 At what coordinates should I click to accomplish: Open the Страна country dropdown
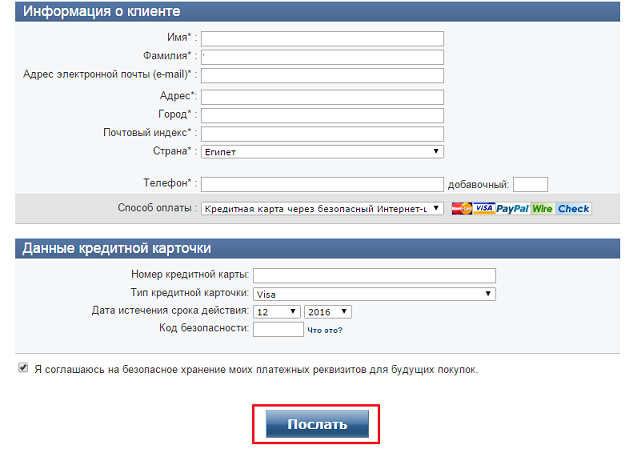(x=322, y=152)
